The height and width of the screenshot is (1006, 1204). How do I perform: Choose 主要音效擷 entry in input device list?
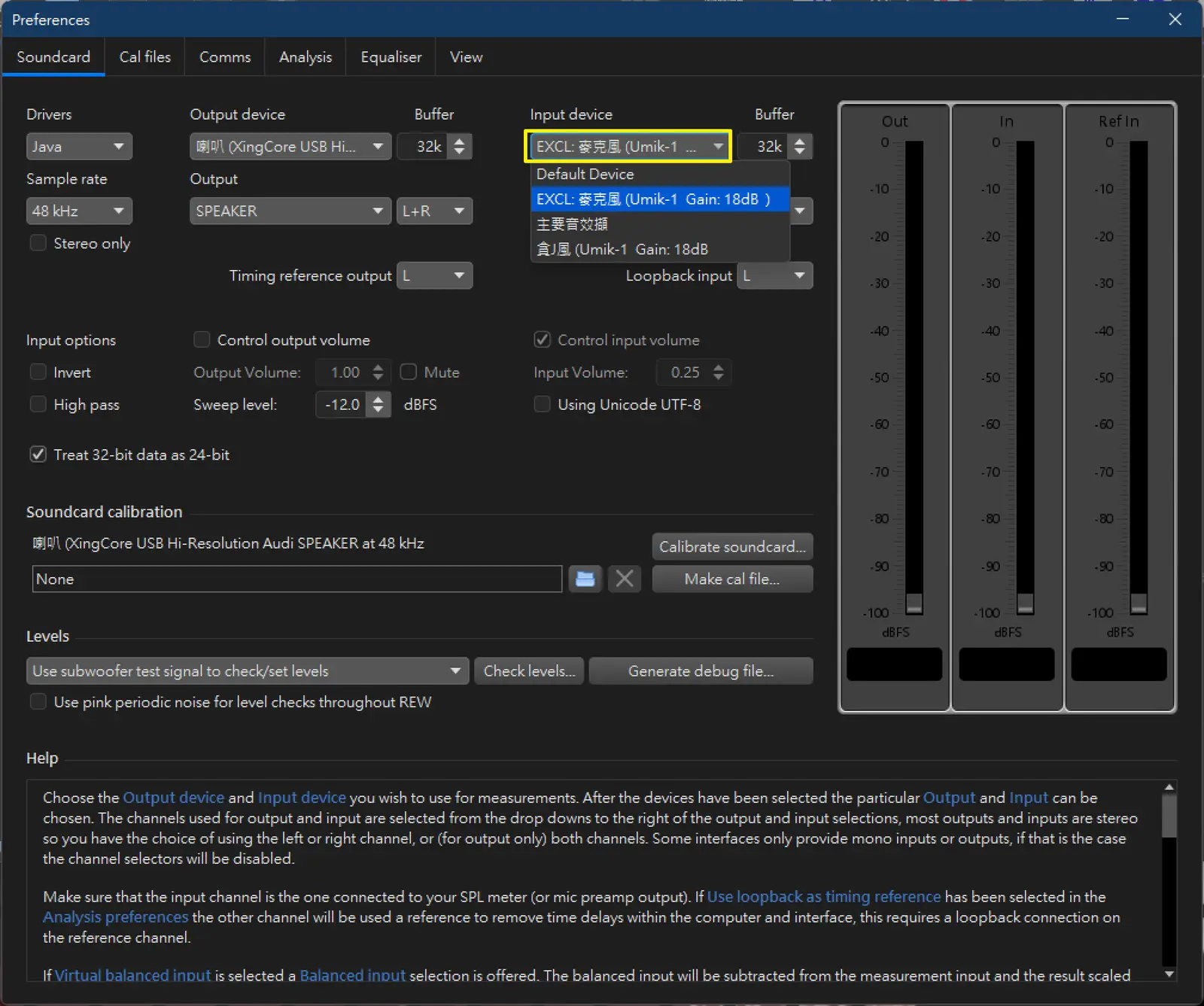tap(660, 224)
